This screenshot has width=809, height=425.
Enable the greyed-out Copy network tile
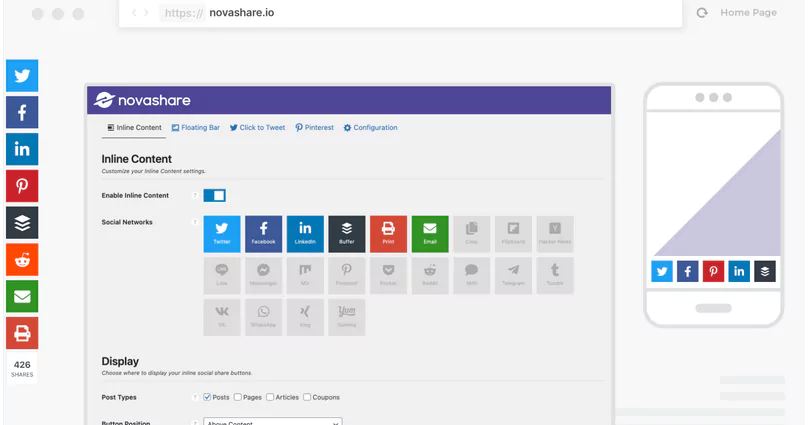(x=472, y=234)
